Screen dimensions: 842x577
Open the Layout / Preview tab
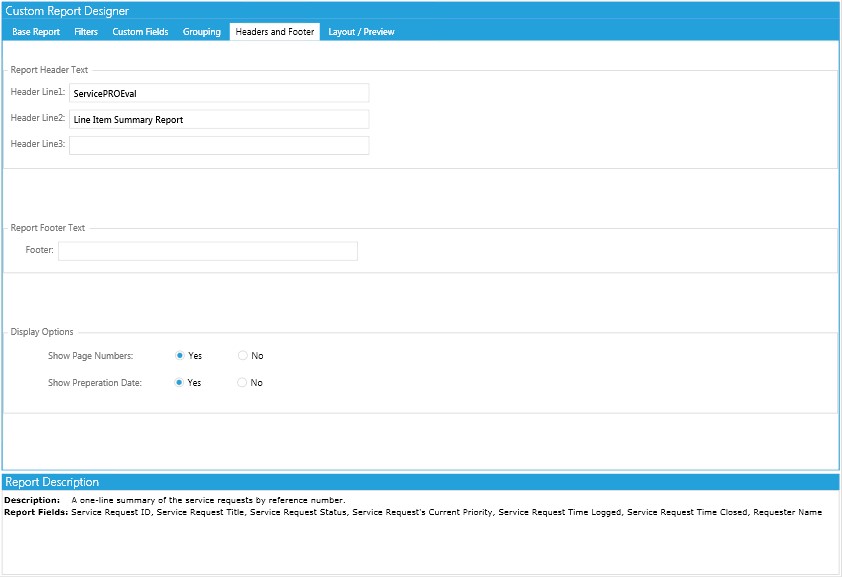click(361, 31)
